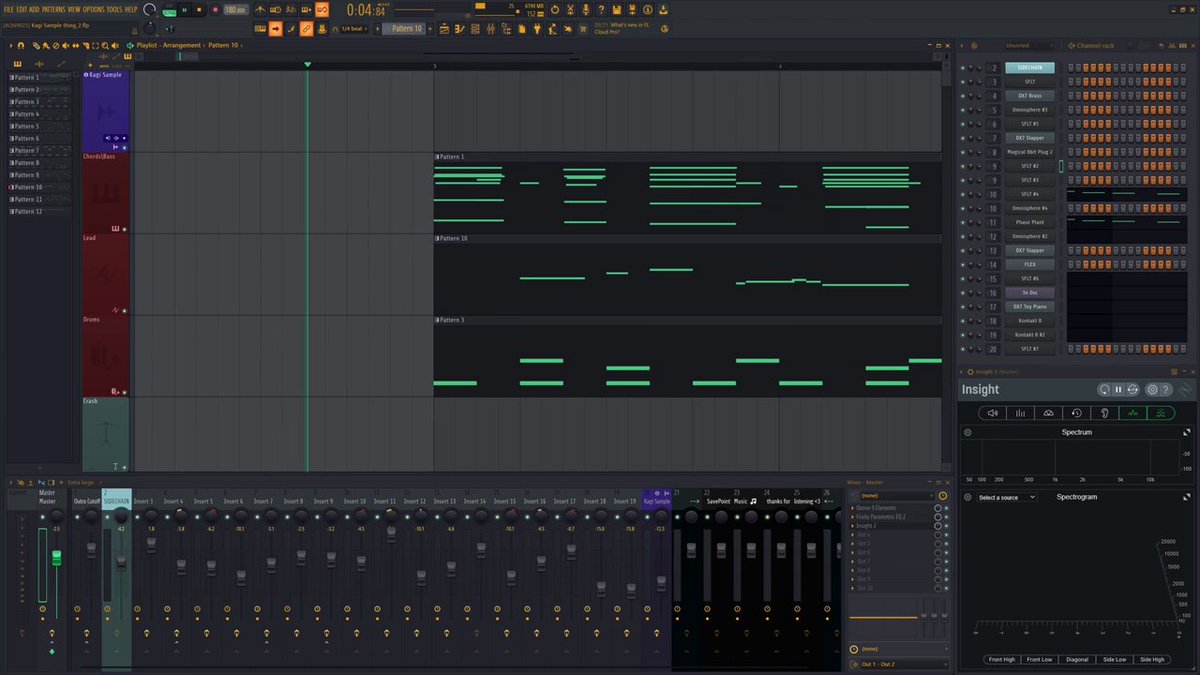Viewport: 1200px width, 675px height.
Task: Pause the Insight meters
Action: pyautogui.click(x=1118, y=389)
